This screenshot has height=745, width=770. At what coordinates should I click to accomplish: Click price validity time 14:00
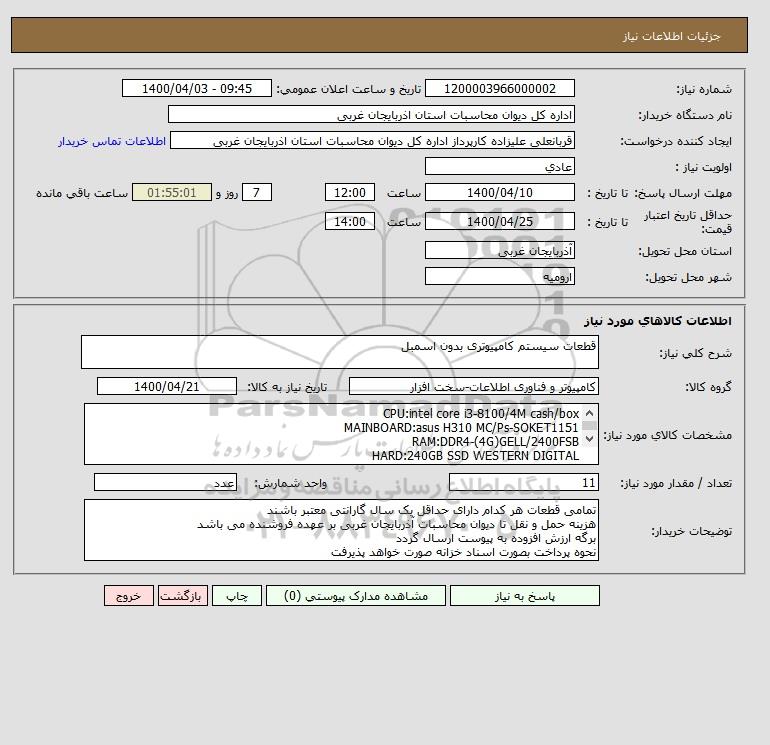[x=350, y=221]
